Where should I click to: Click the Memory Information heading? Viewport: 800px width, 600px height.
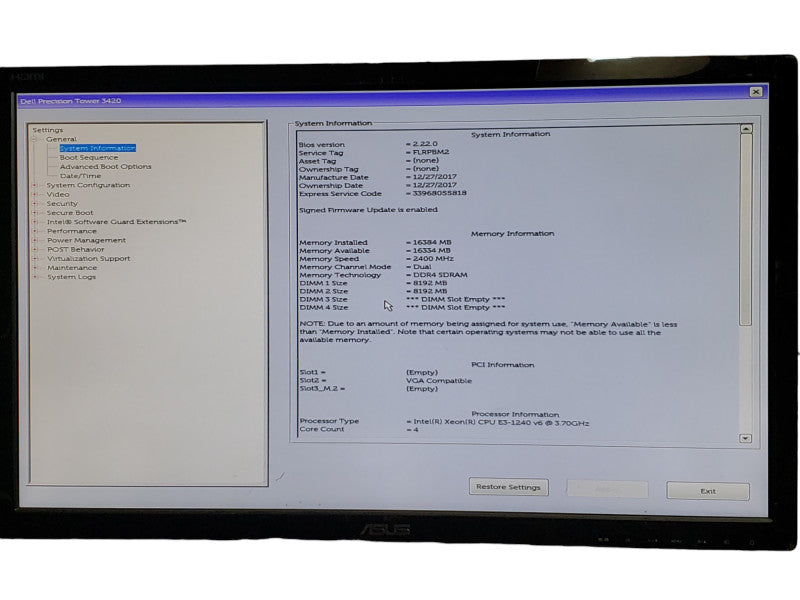[512, 234]
